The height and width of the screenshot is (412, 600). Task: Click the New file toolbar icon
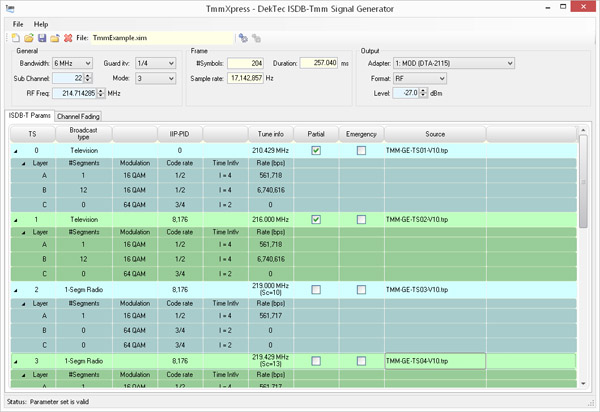point(16,38)
